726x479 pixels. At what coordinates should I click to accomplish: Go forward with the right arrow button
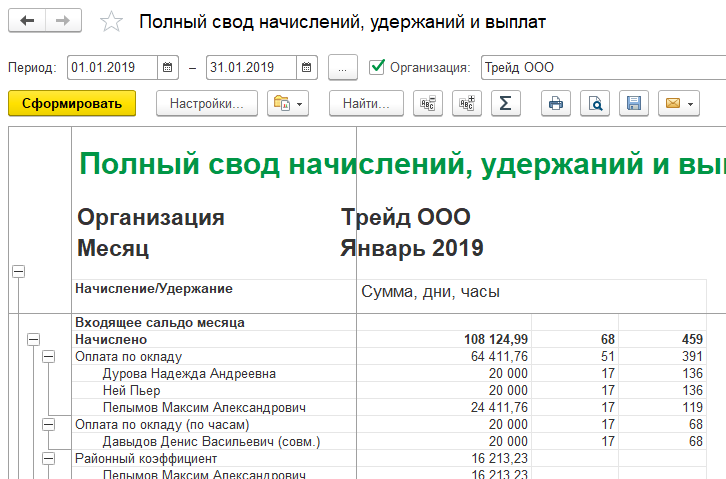[x=63, y=20]
